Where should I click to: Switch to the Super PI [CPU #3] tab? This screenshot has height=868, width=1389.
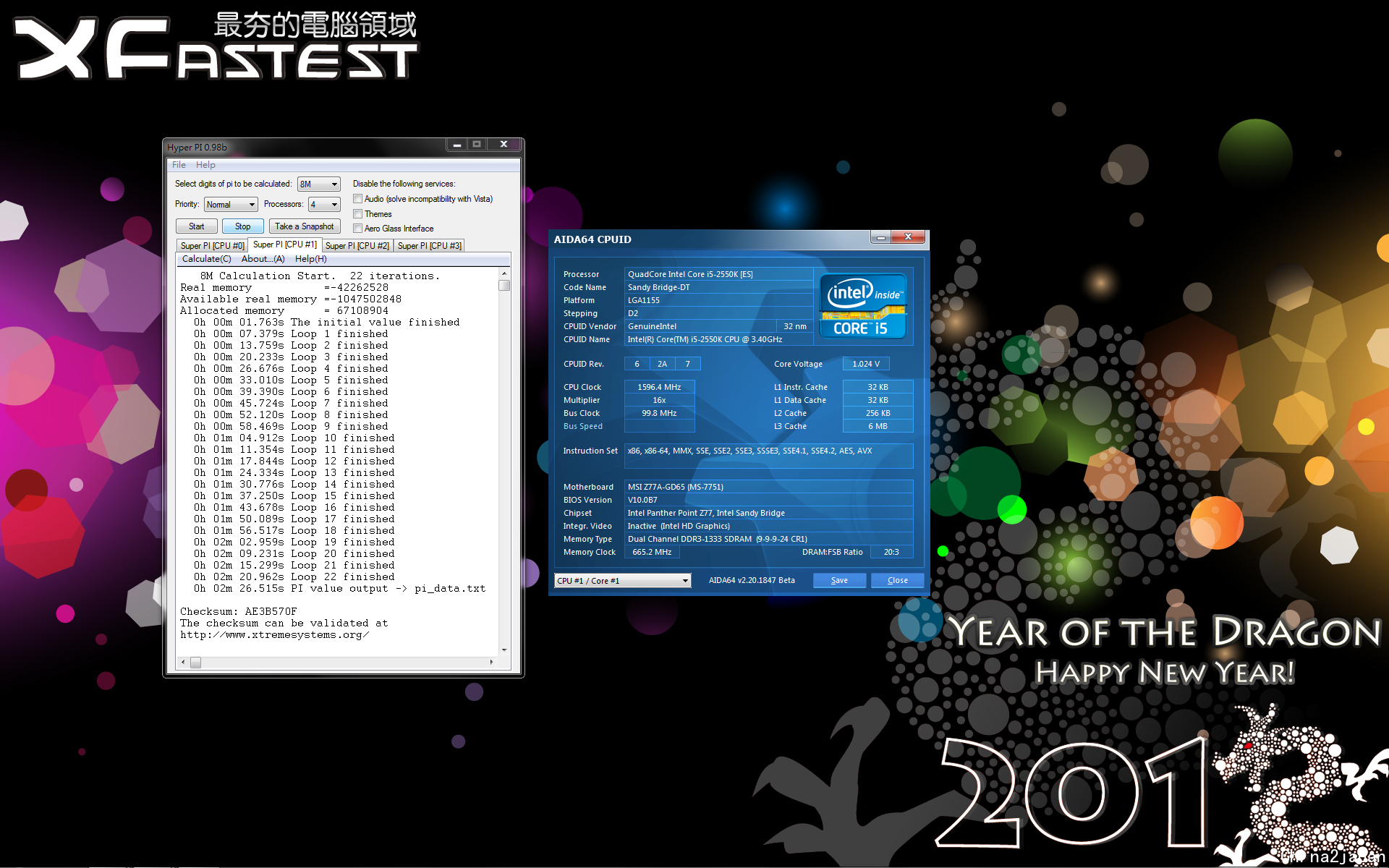coord(429,246)
